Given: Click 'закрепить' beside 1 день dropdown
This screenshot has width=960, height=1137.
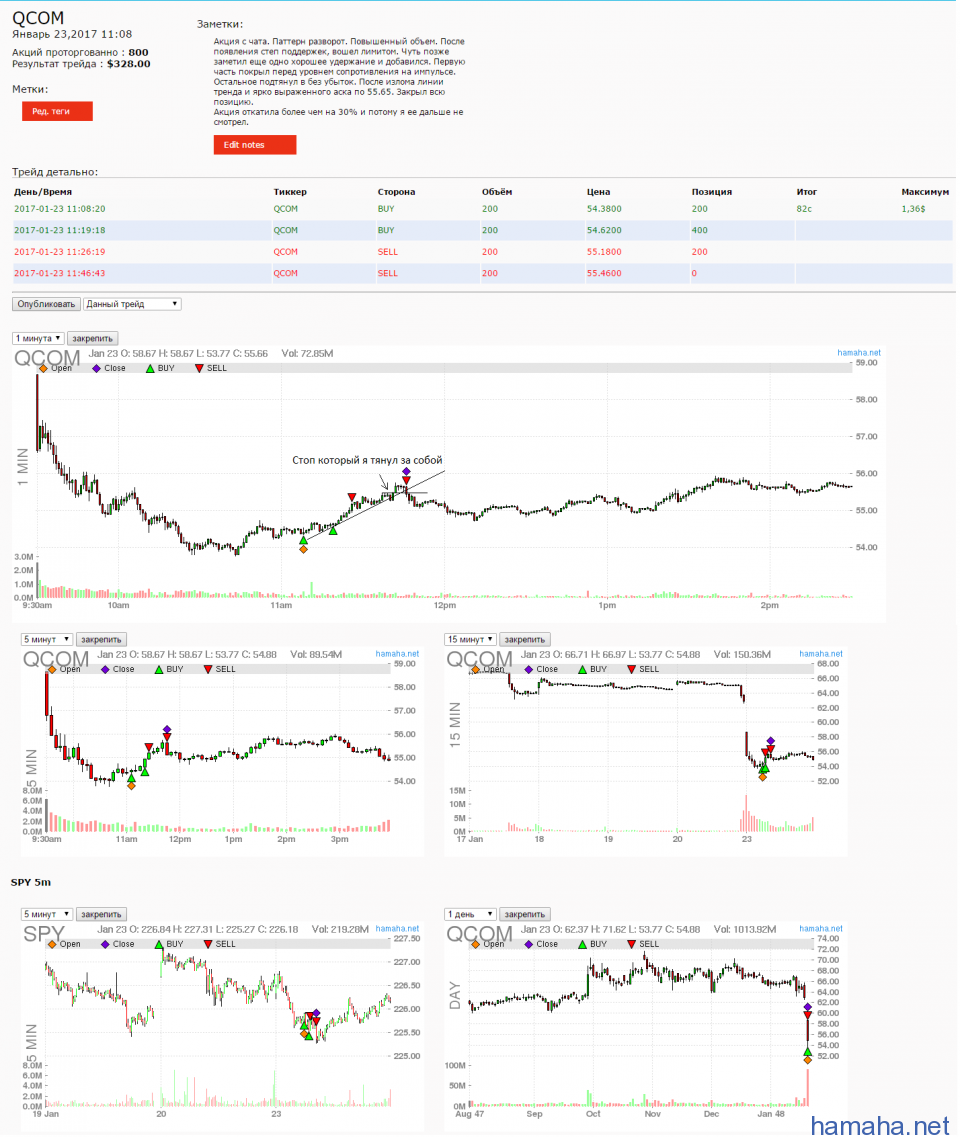Looking at the screenshot, I should [x=524, y=914].
